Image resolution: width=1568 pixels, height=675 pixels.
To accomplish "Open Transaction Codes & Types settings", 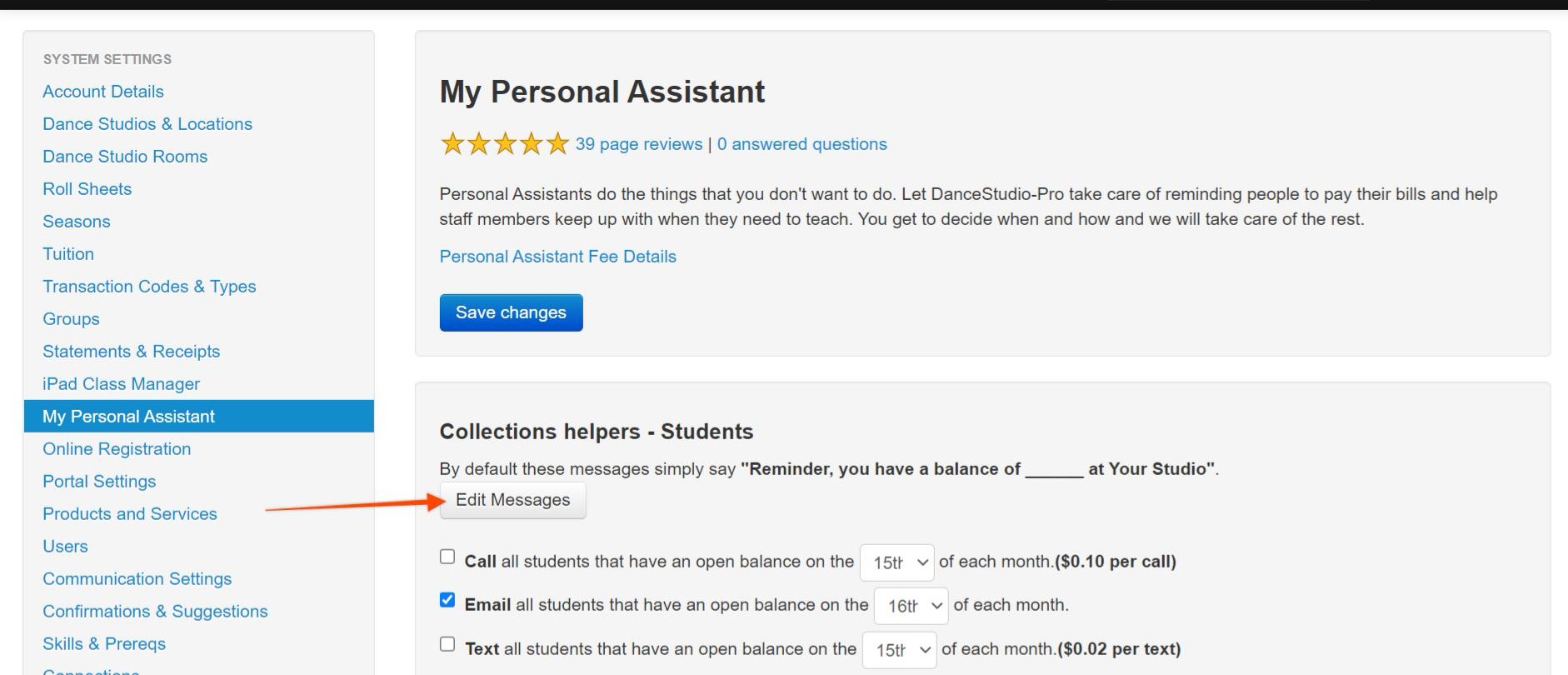I will [149, 287].
